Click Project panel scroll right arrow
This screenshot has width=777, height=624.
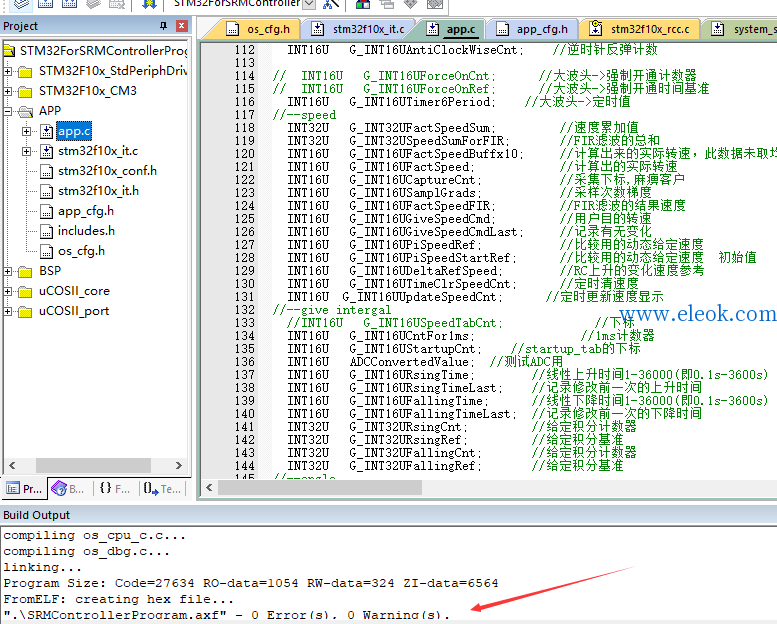pos(179,465)
